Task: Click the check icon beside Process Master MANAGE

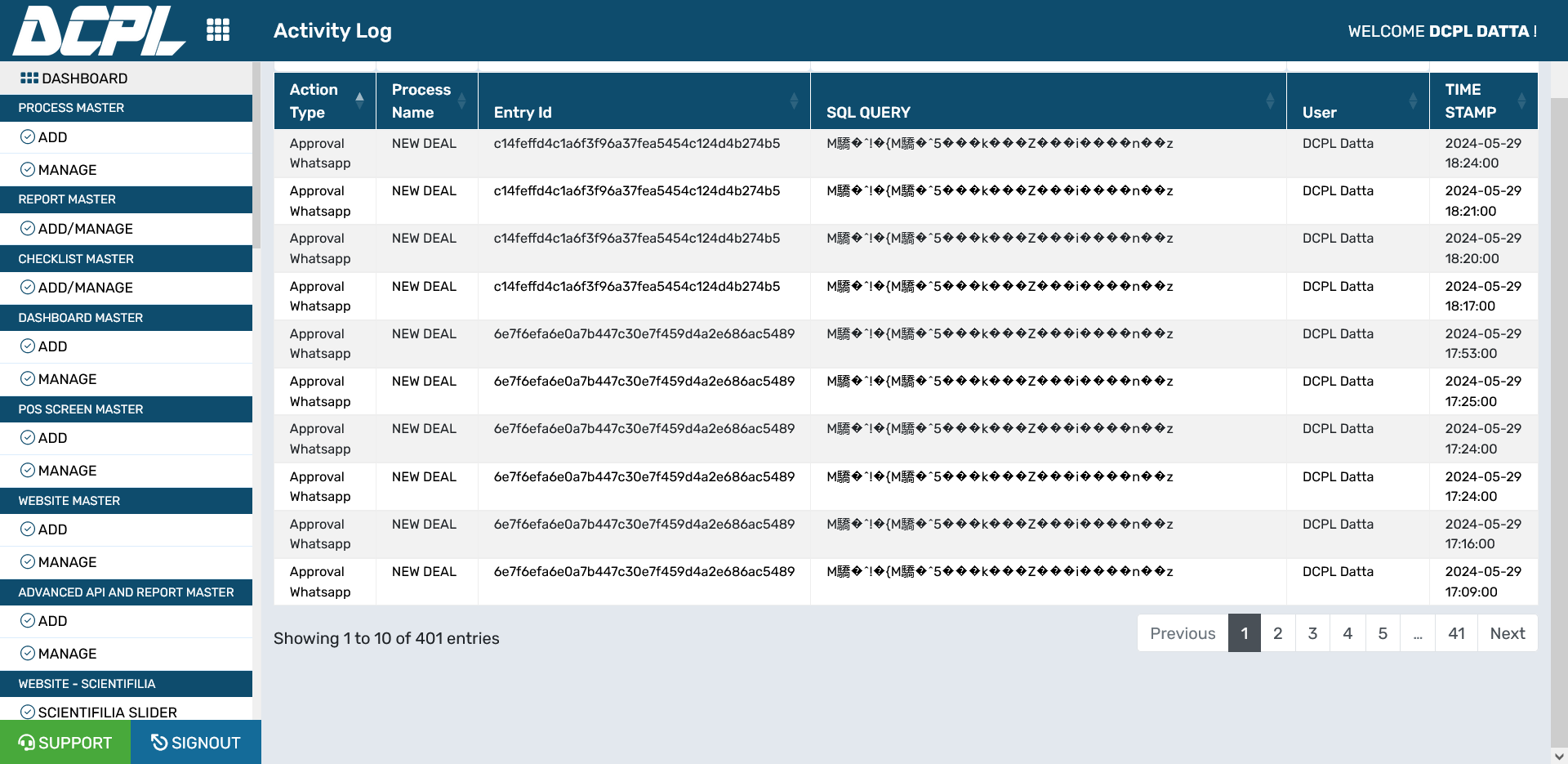Action: point(28,170)
